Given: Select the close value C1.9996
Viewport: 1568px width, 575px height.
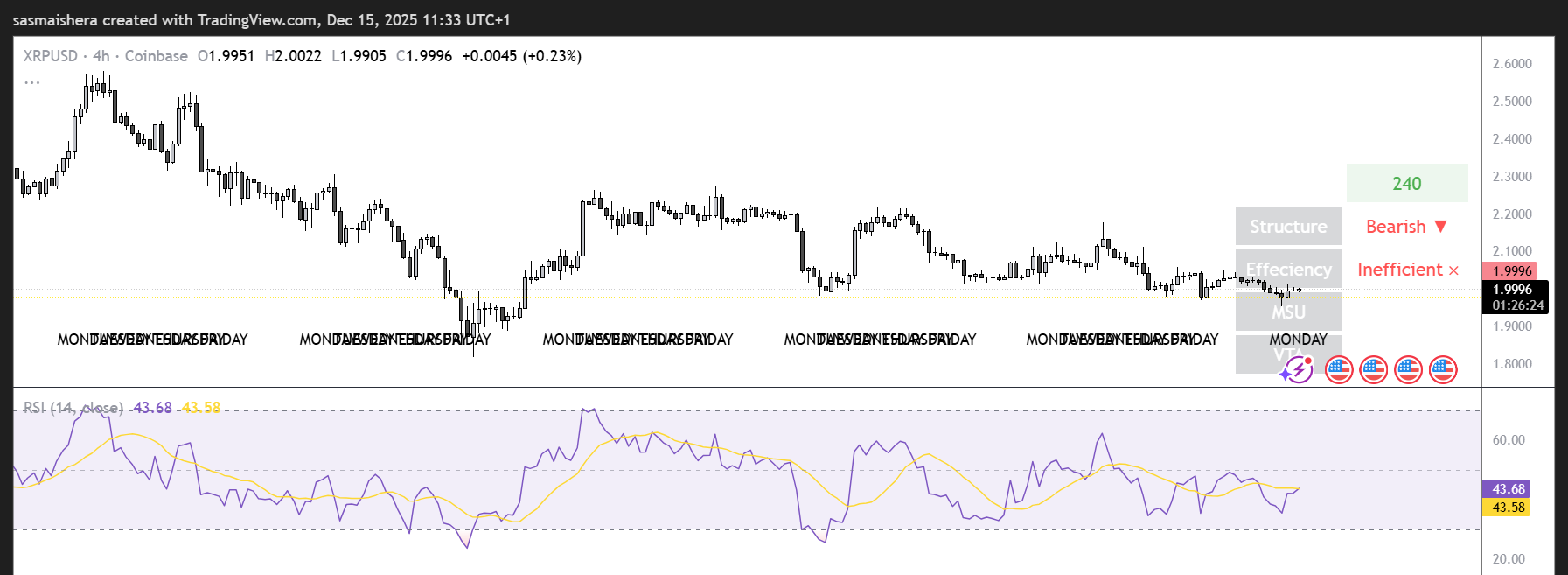Looking at the screenshot, I should click(x=424, y=56).
